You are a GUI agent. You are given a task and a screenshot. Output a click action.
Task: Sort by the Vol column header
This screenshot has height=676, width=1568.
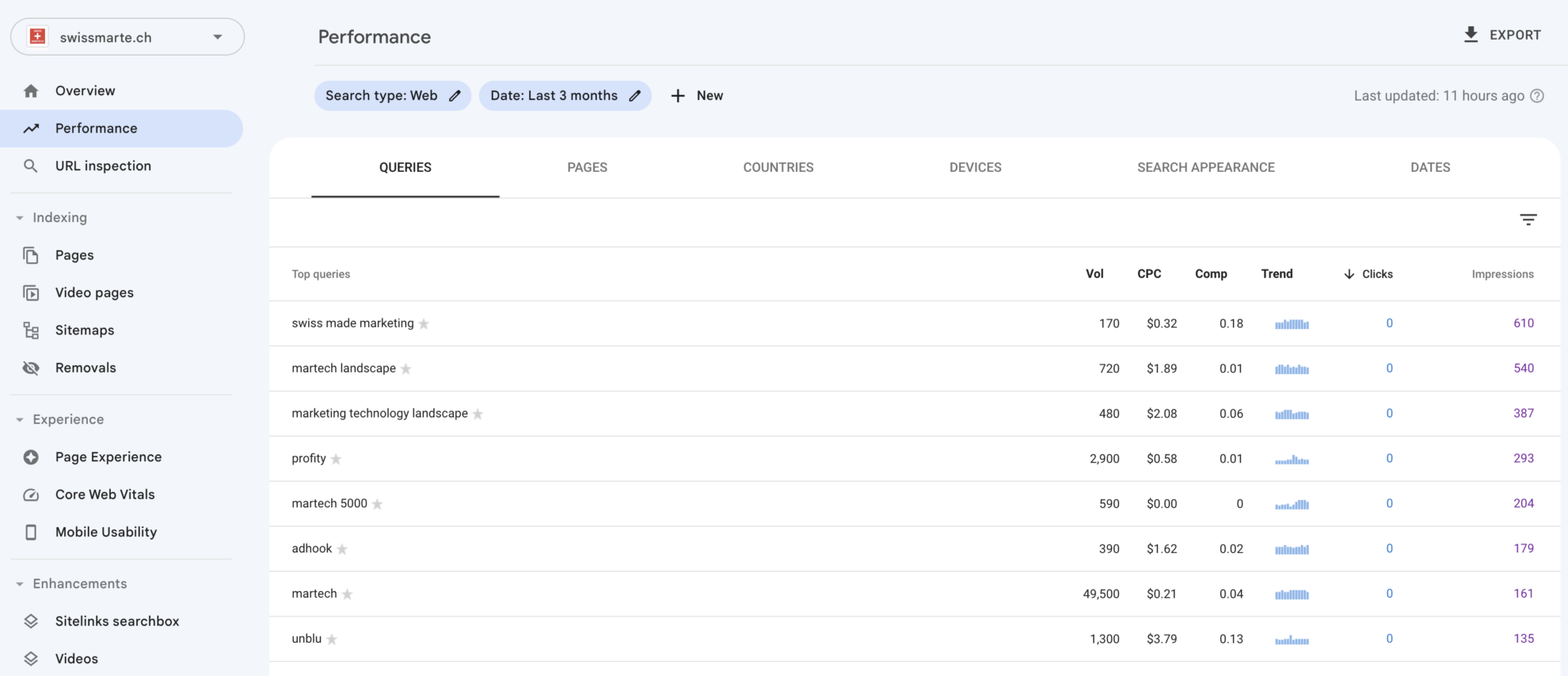tap(1094, 274)
